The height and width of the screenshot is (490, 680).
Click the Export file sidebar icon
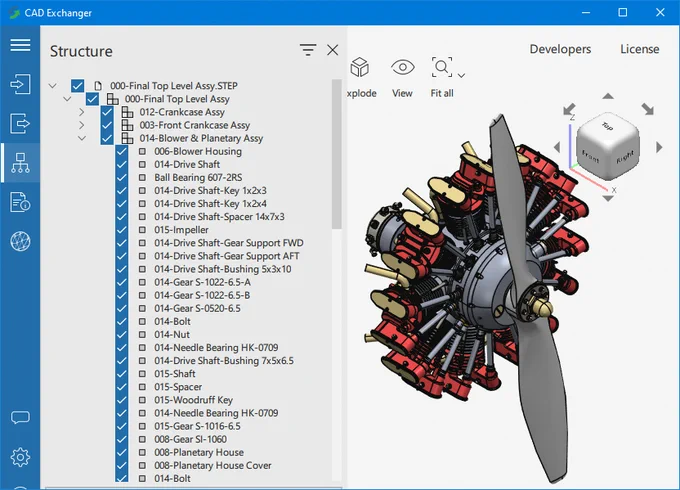(20, 123)
